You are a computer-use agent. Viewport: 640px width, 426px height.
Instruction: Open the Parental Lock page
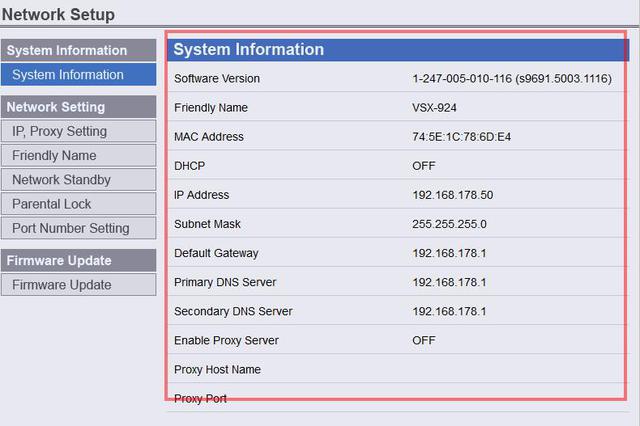pyautogui.click(x=79, y=204)
